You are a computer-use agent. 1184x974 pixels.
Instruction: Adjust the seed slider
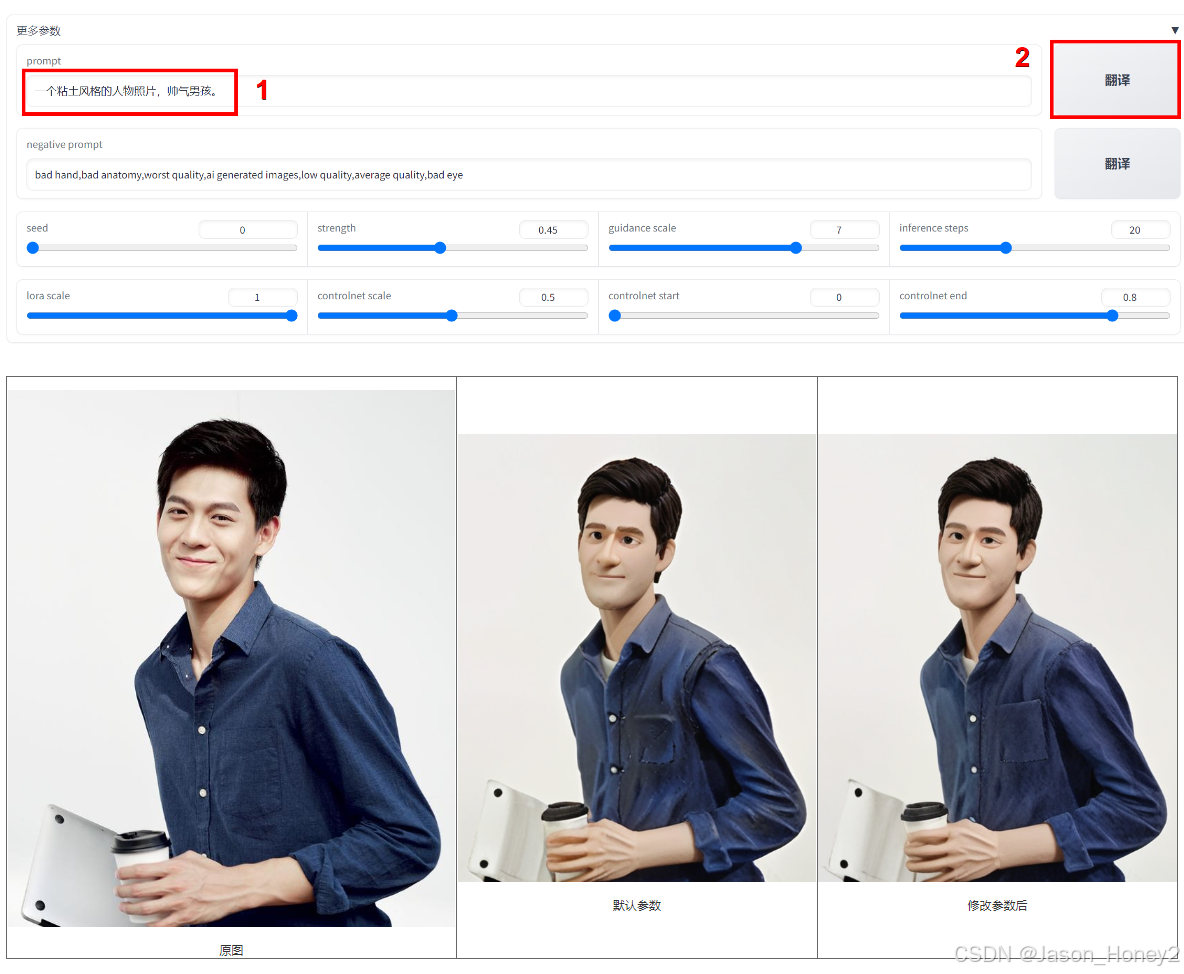click(162, 248)
